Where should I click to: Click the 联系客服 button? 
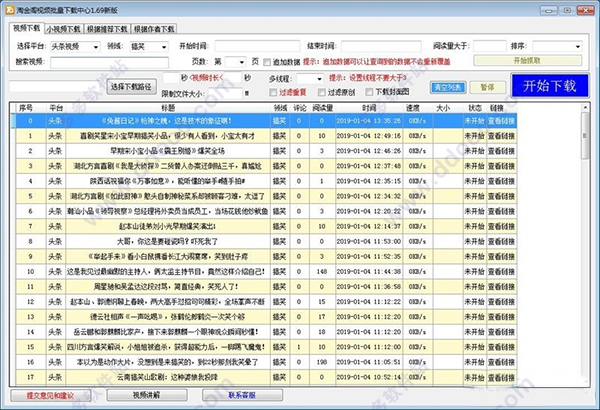(x=242, y=395)
